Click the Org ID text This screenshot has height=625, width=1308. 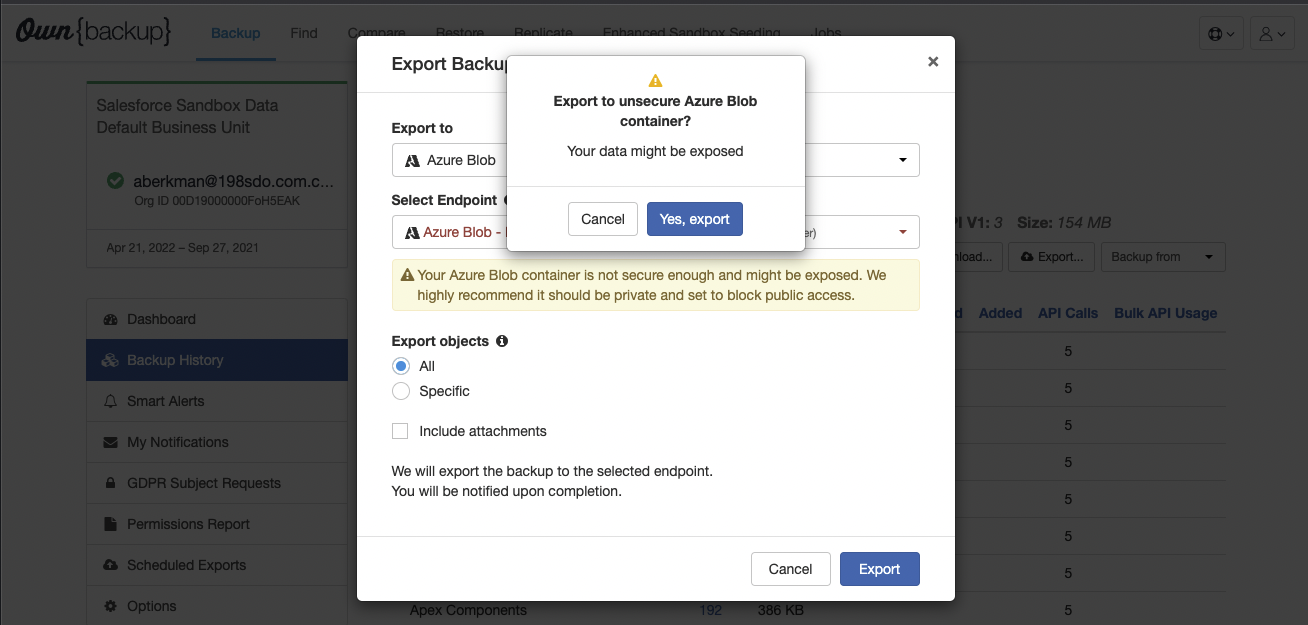point(216,201)
